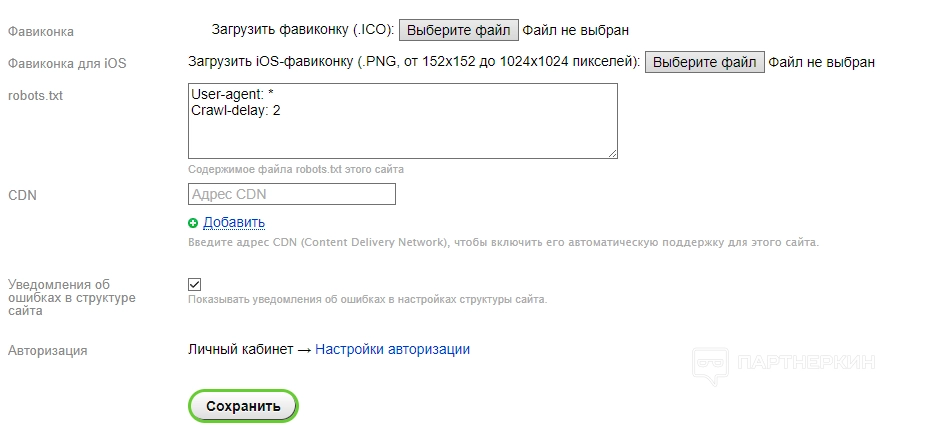This screenshot has width=926, height=438.
Task: Click the green plus icon beside Добавить
Action: pos(193,223)
